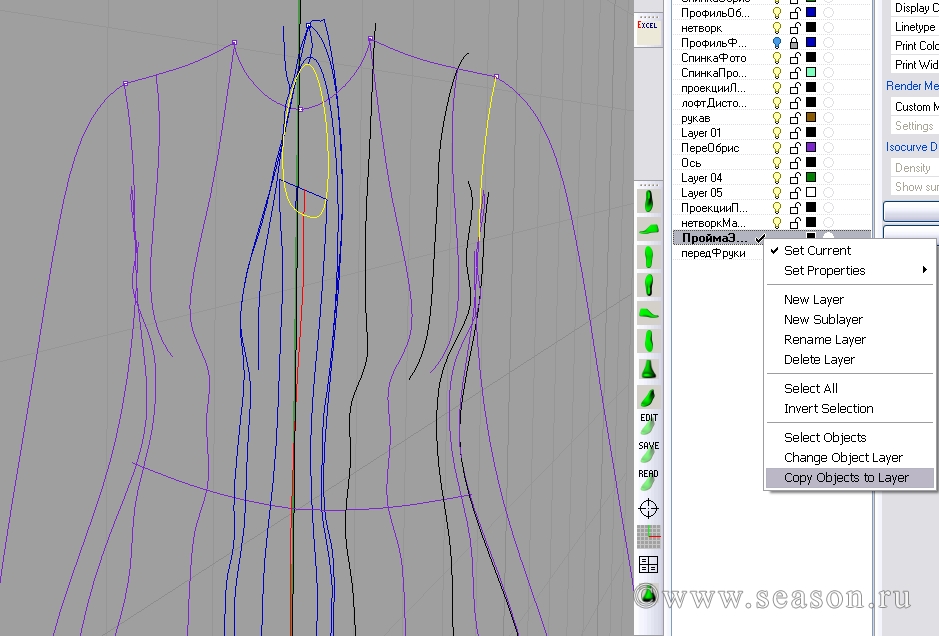The image size is (939, 636).
Task: Click the EXCEL export toolbar icon
Action: [x=648, y=28]
